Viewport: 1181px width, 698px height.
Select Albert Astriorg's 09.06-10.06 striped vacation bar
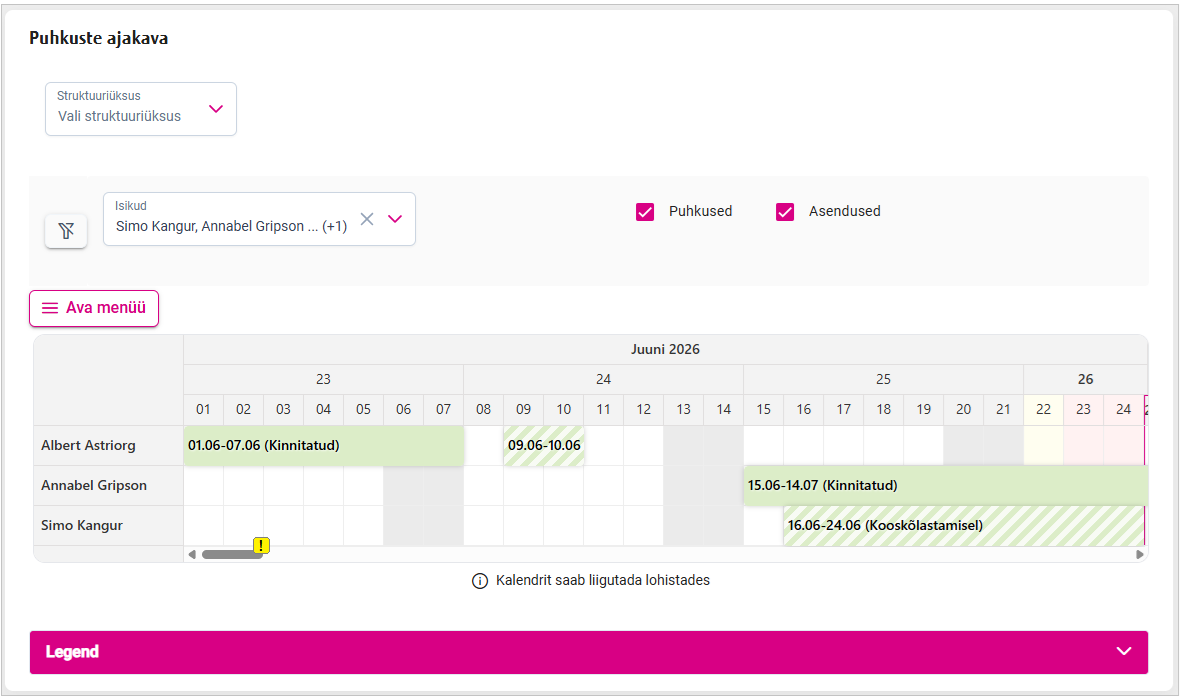click(544, 446)
